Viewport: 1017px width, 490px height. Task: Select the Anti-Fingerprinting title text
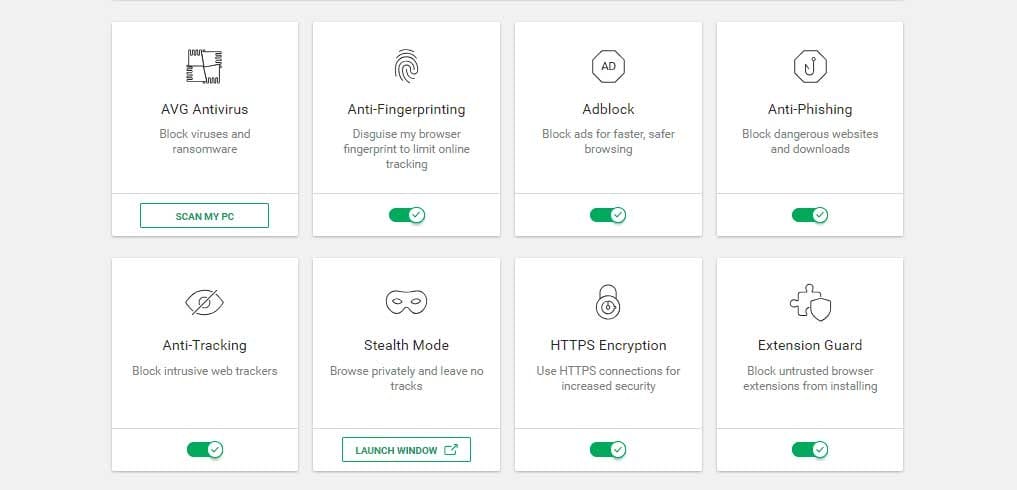pos(406,109)
